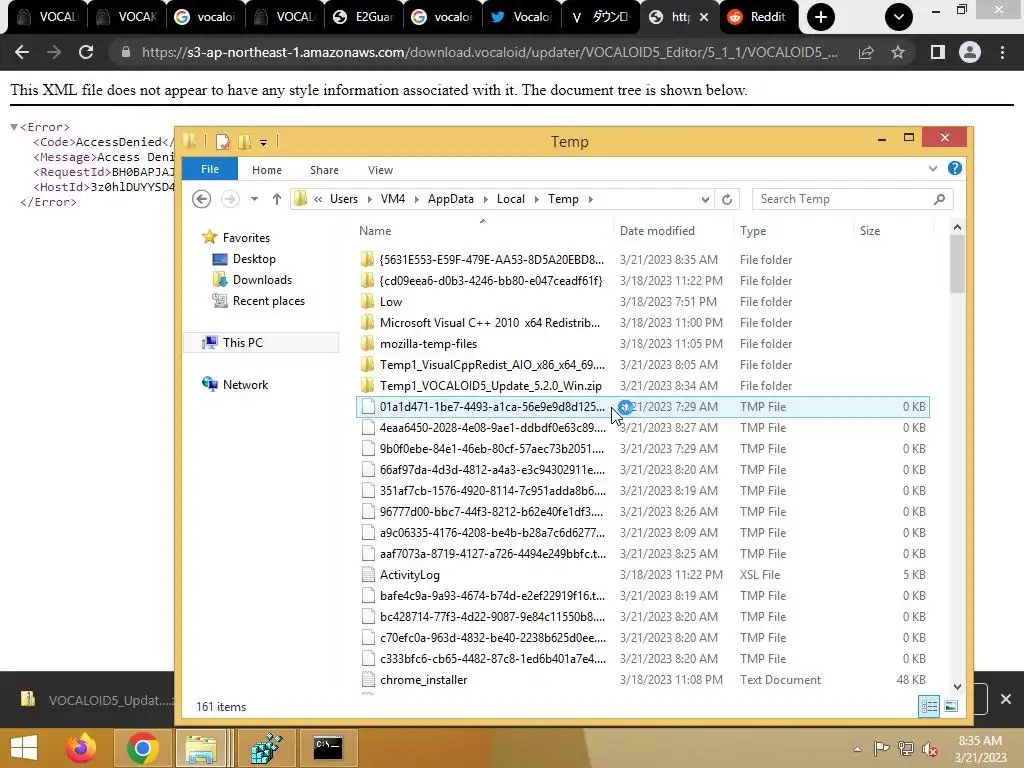The image size is (1024, 768).
Task: Open VOCALOID5_Updat download item in Chrome
Action: [x=98, y=700]
